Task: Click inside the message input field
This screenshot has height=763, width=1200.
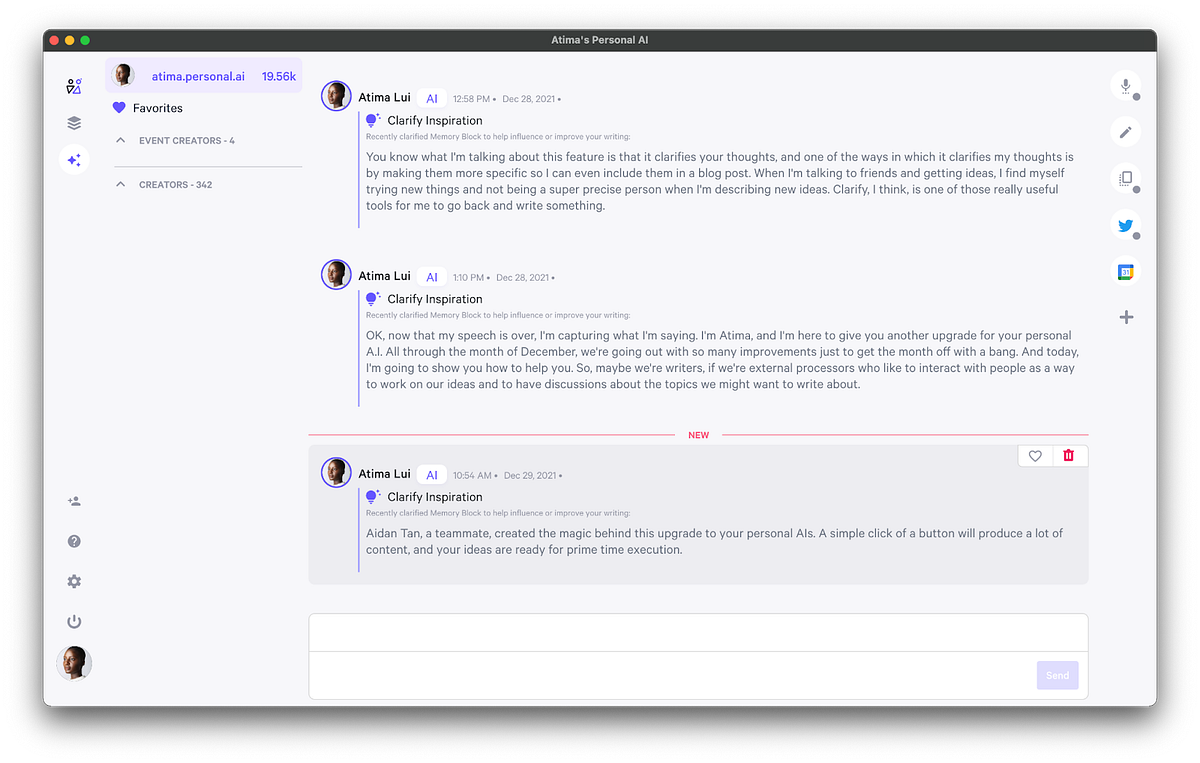Action: coord(697,632)
